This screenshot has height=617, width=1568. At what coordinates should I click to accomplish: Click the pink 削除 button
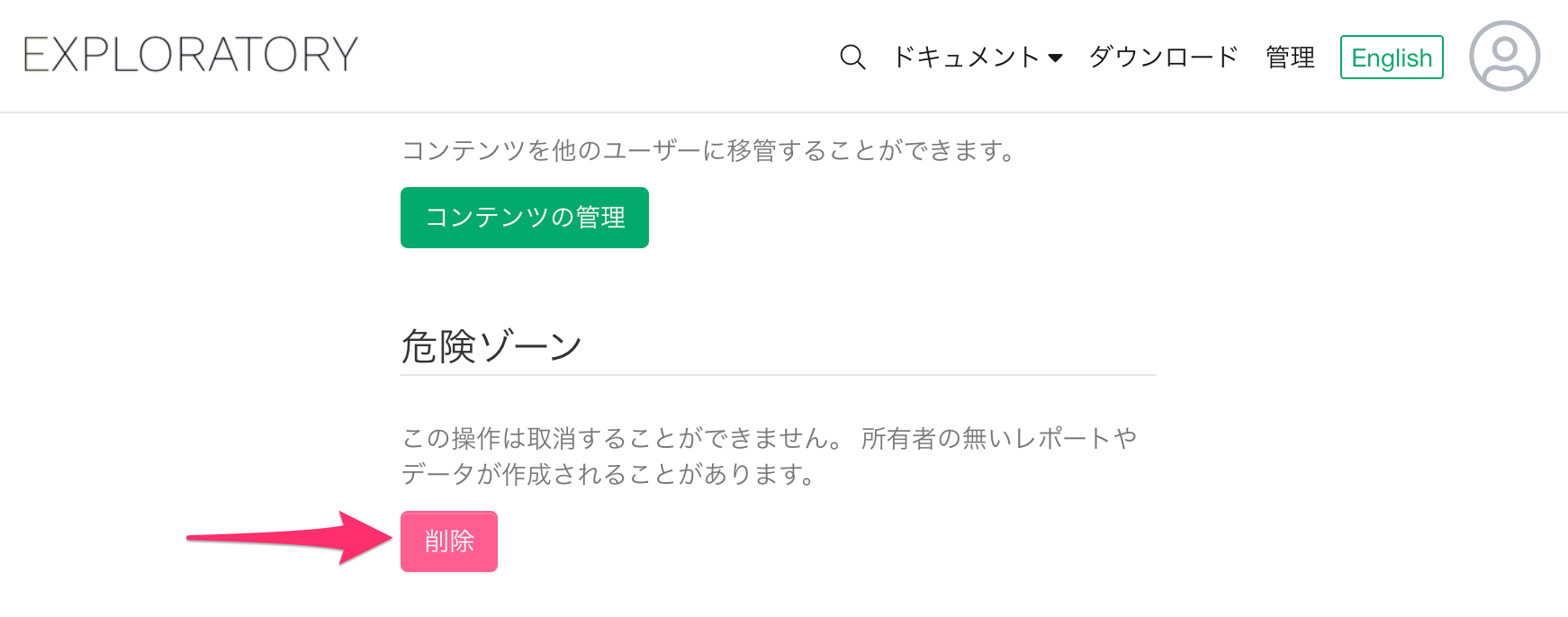tap(449, 541)
